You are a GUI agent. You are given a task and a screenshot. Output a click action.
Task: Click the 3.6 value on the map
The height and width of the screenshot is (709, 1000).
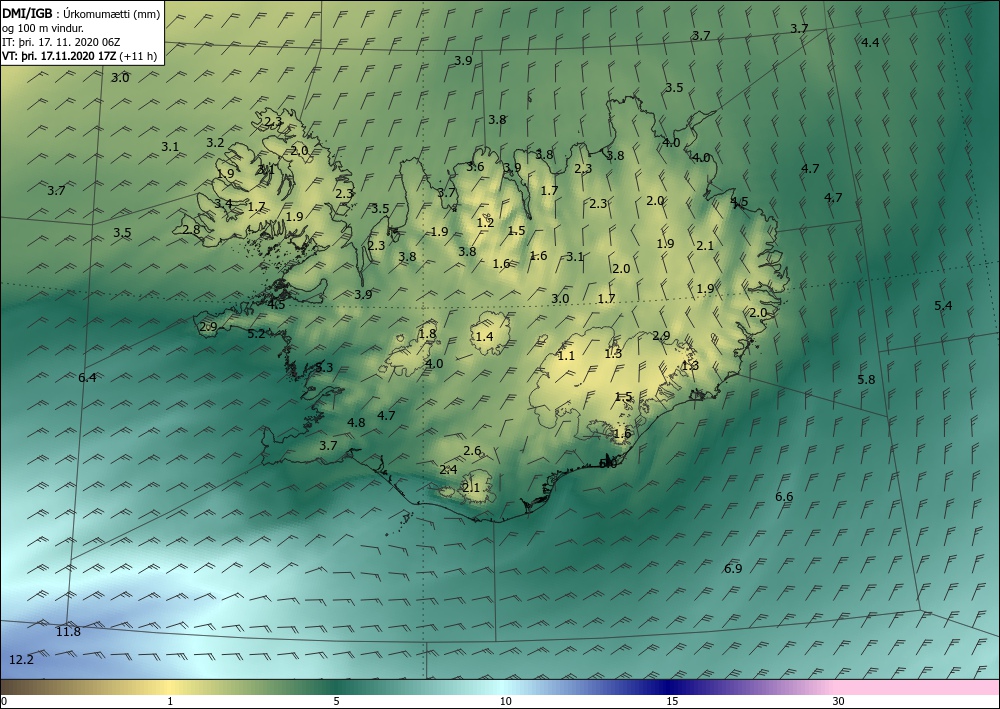tap(475, 167)
